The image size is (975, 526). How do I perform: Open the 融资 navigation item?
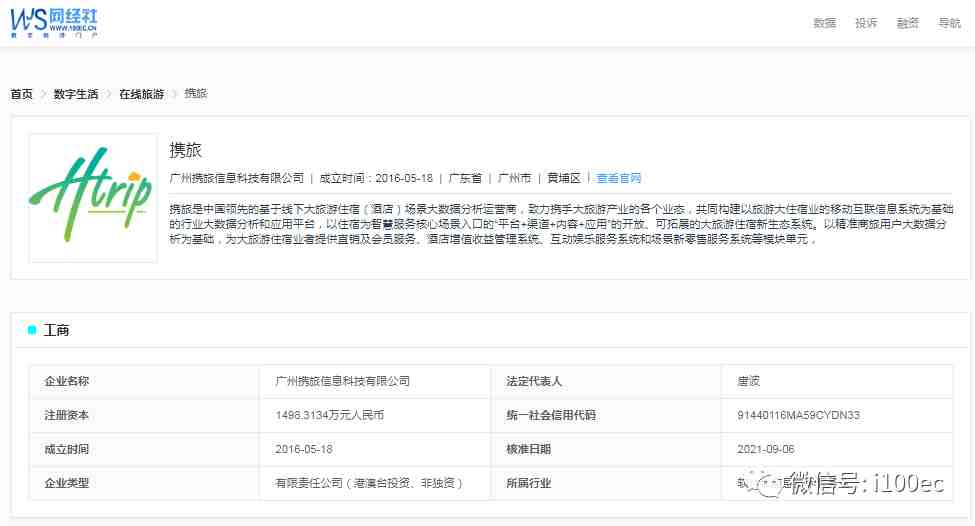tap(907, 23)
